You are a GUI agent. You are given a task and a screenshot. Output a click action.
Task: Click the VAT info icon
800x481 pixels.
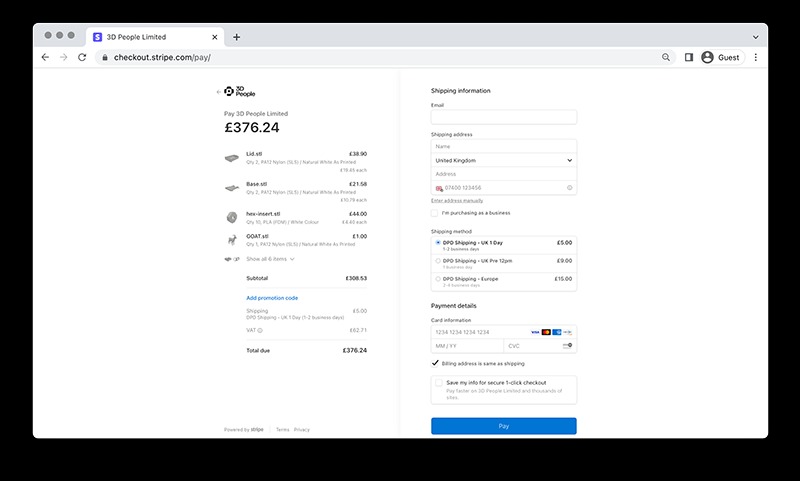(261, 330)
